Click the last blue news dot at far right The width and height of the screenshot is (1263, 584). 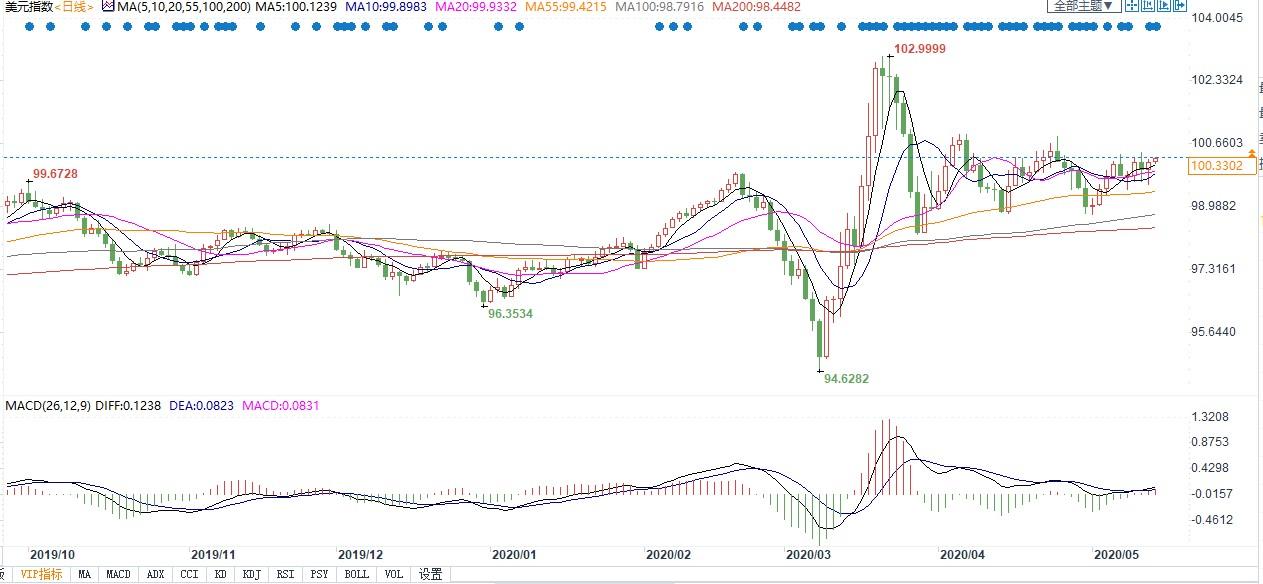(1157, 27)
